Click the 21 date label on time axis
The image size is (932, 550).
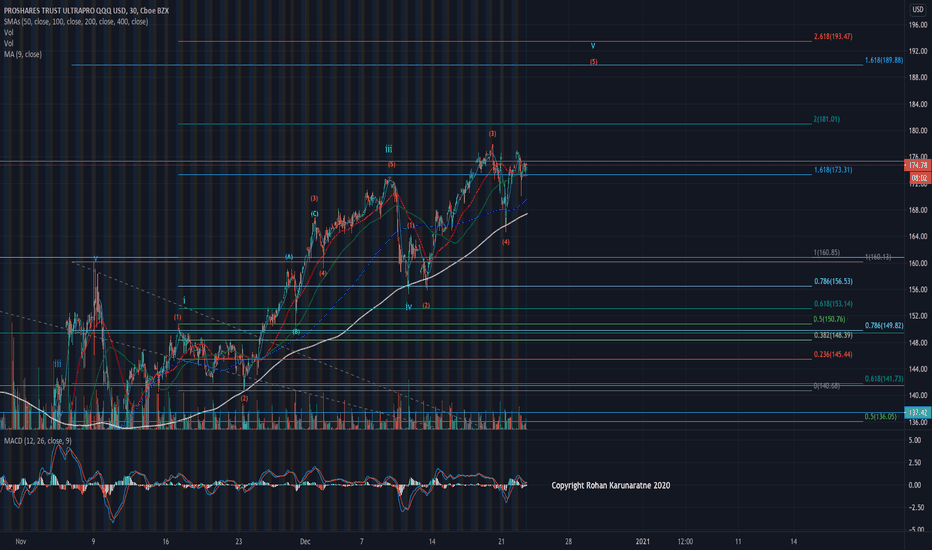pyautogui.click(x=502, y=542)
